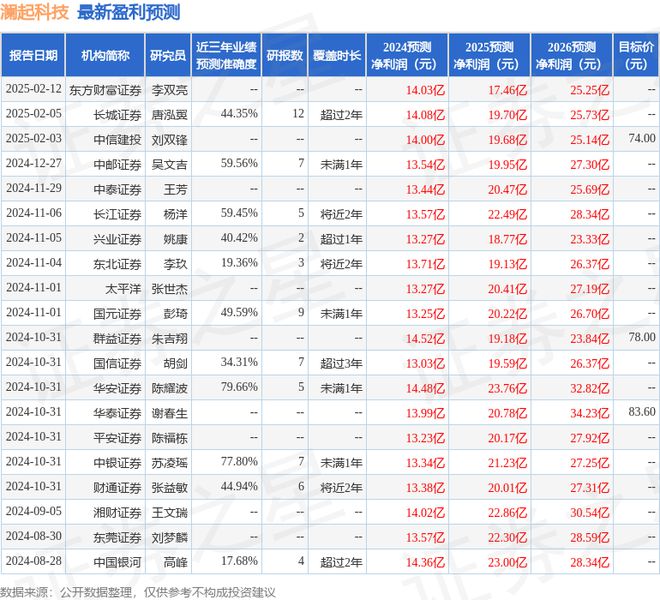
Task: Click 2024 forecast value 14.52亿
Action: [x=425, y=339]
